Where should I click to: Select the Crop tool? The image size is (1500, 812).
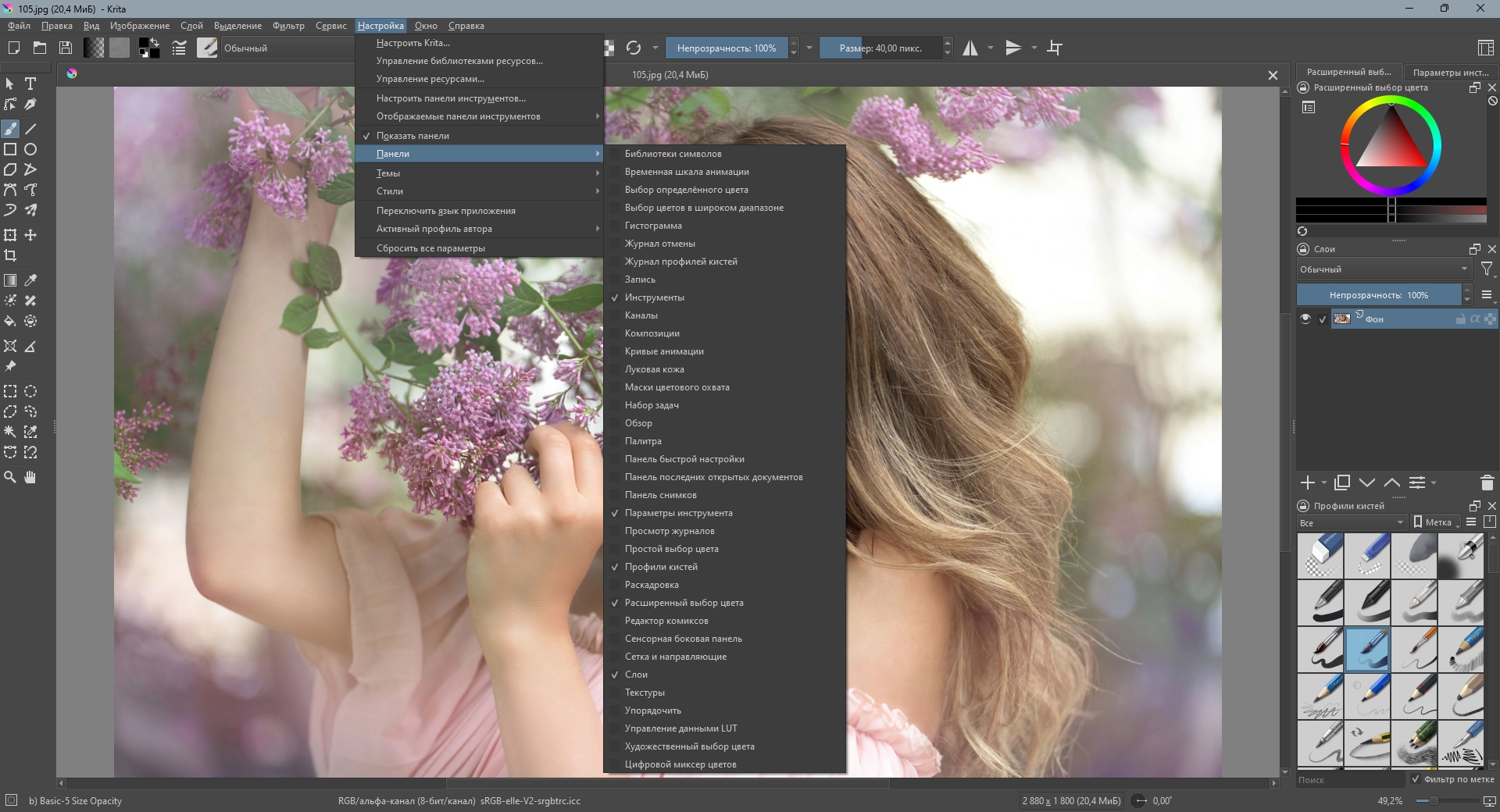[10, 255]
